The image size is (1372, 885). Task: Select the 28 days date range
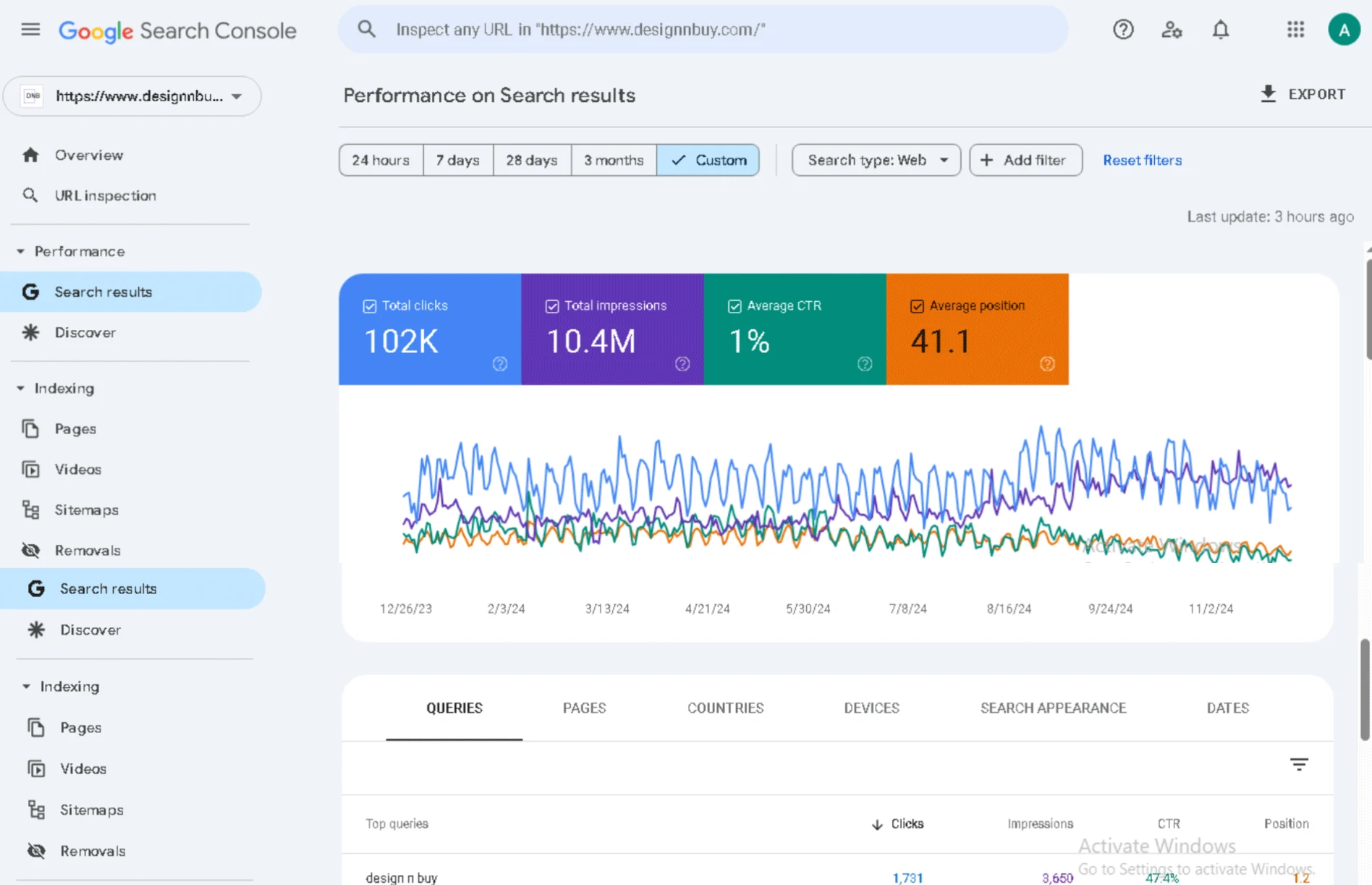[x=532, y=160]
